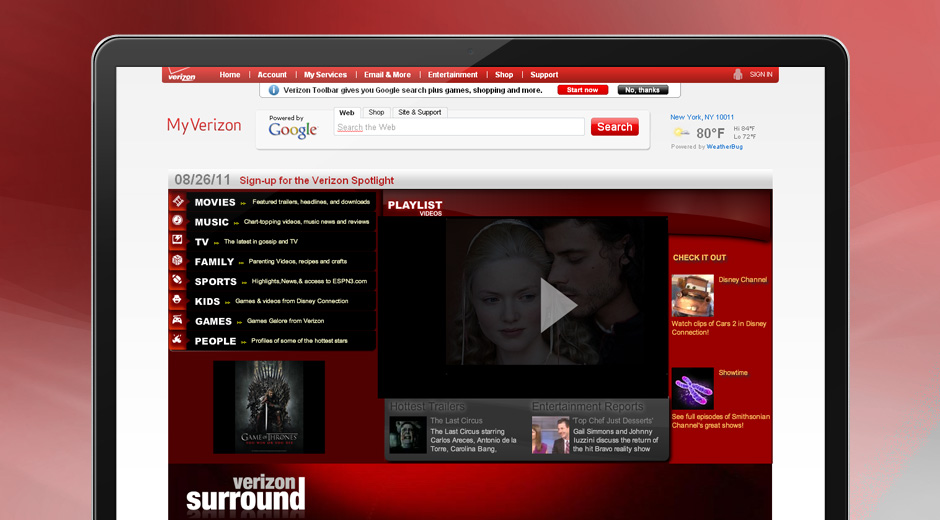Open the MUSIC section label
940x520 pixels.
click(212, 223)
